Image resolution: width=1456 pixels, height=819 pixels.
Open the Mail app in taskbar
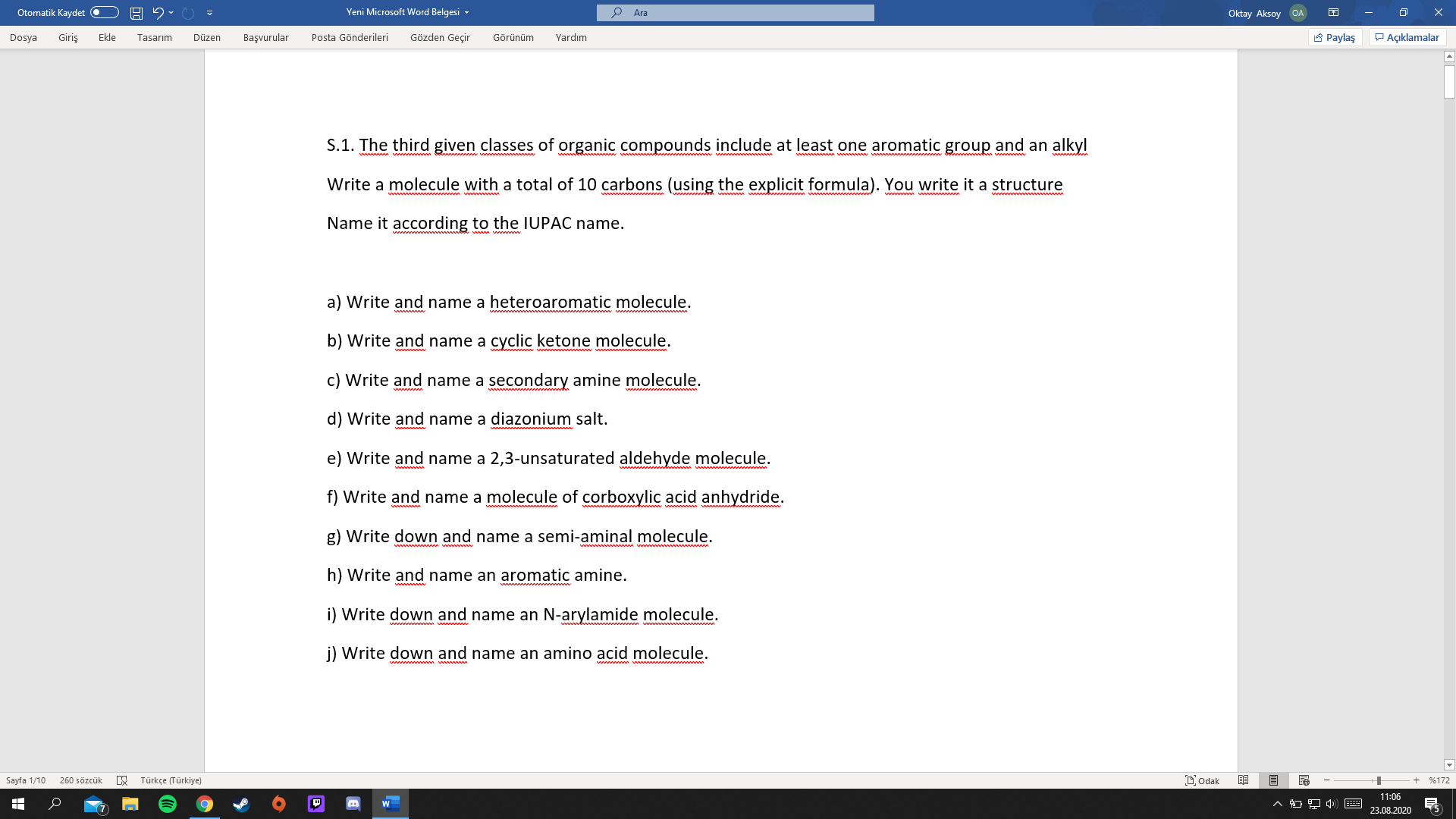94,804
